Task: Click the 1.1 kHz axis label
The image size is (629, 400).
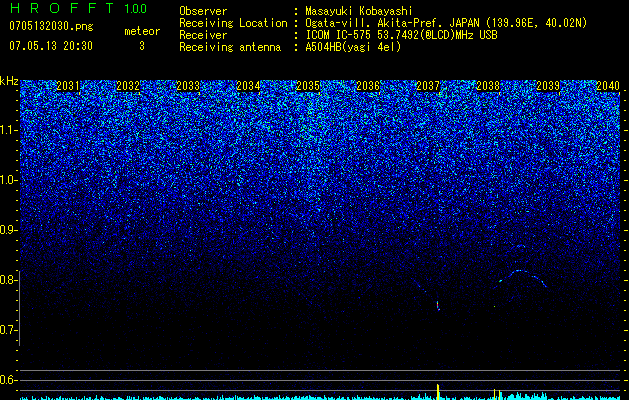Action: click(9, 130)
